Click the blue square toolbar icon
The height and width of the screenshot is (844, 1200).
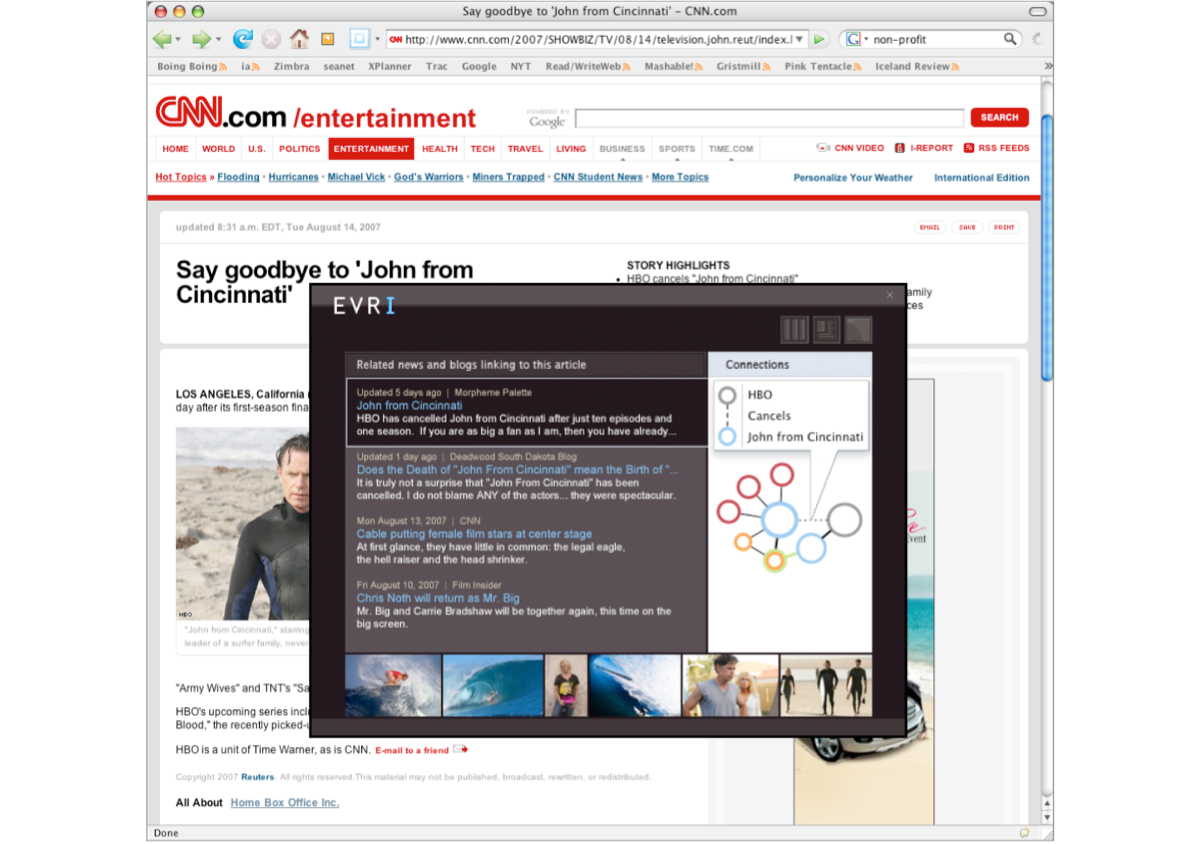(359, 39)
